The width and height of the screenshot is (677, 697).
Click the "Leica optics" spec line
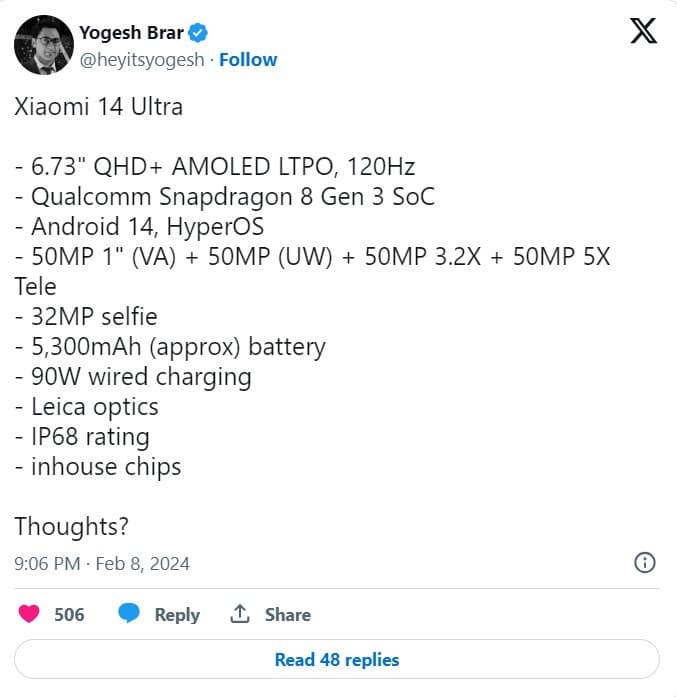pyautogui.click(x=86, y=407)
